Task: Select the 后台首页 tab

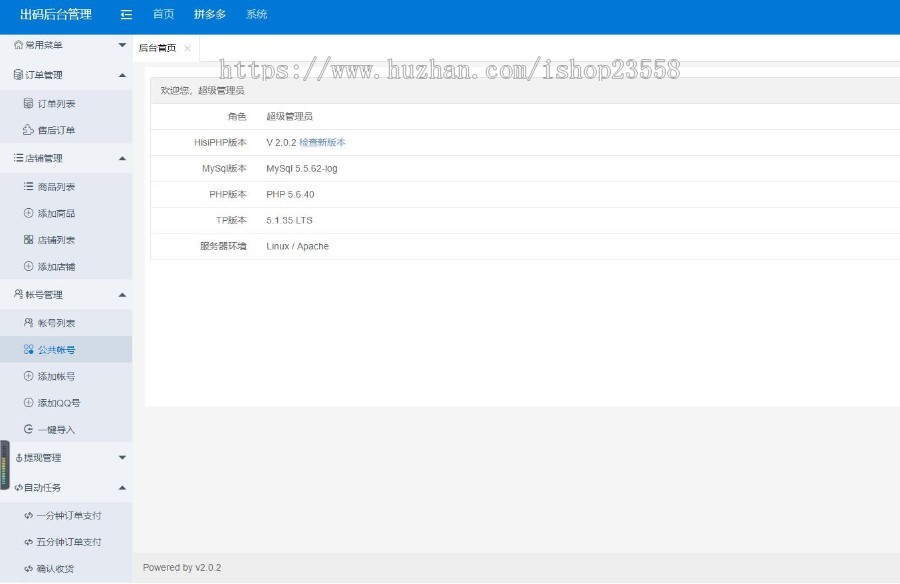Action: click(x=158, y=47)
